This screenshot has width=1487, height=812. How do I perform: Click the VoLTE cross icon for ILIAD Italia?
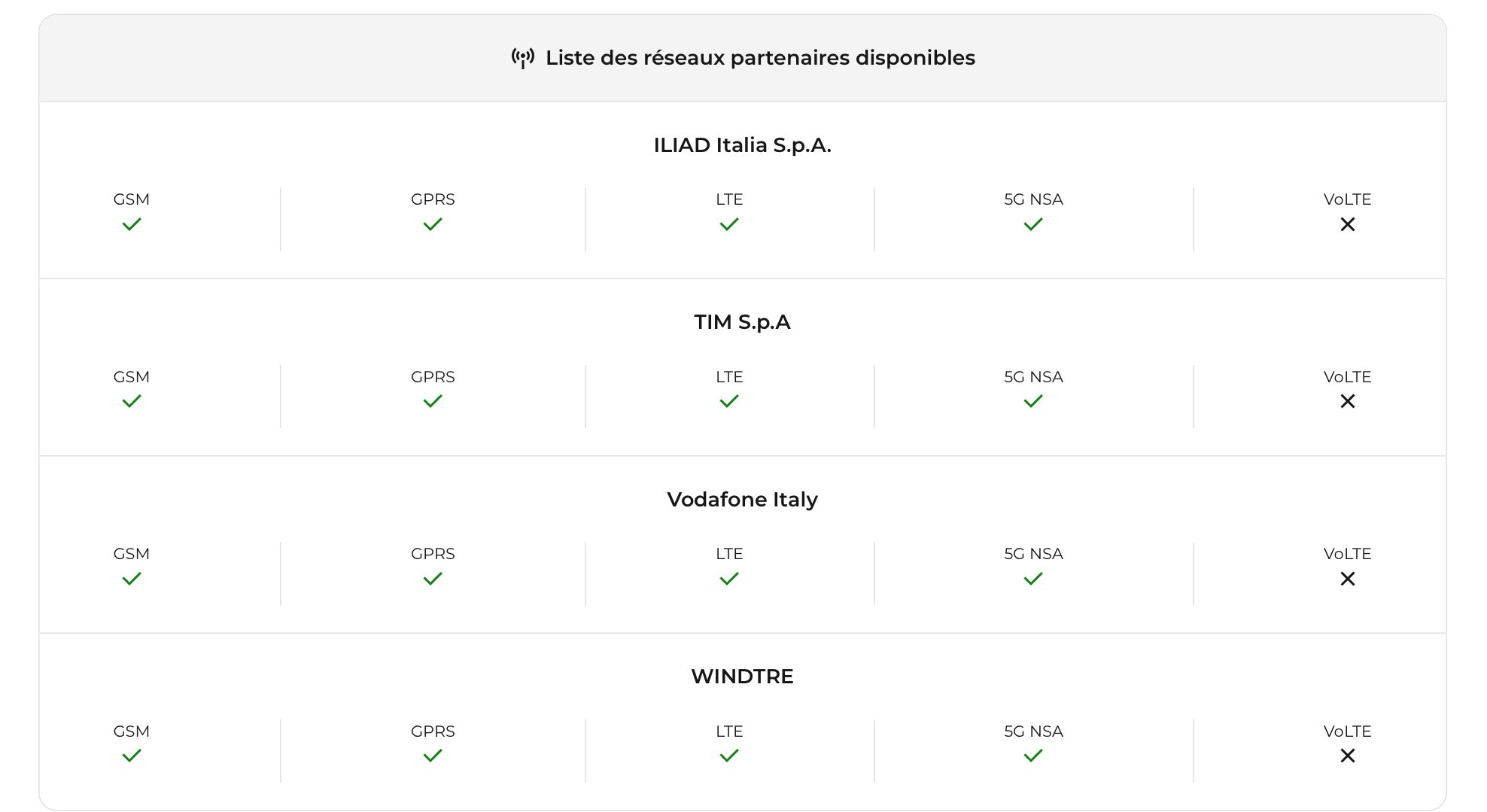tap(1348, 224)
